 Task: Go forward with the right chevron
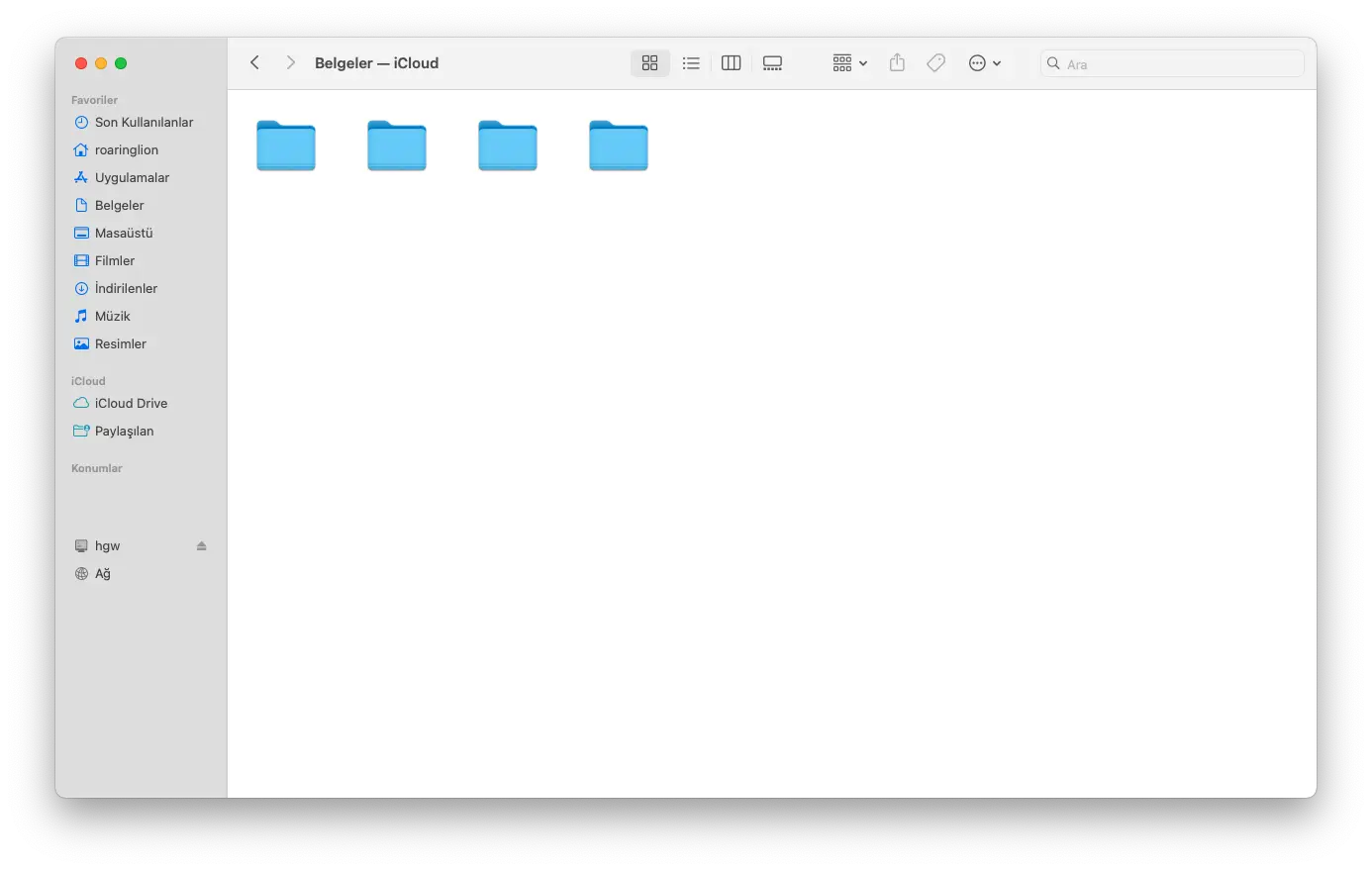click(x=290, y=62)
